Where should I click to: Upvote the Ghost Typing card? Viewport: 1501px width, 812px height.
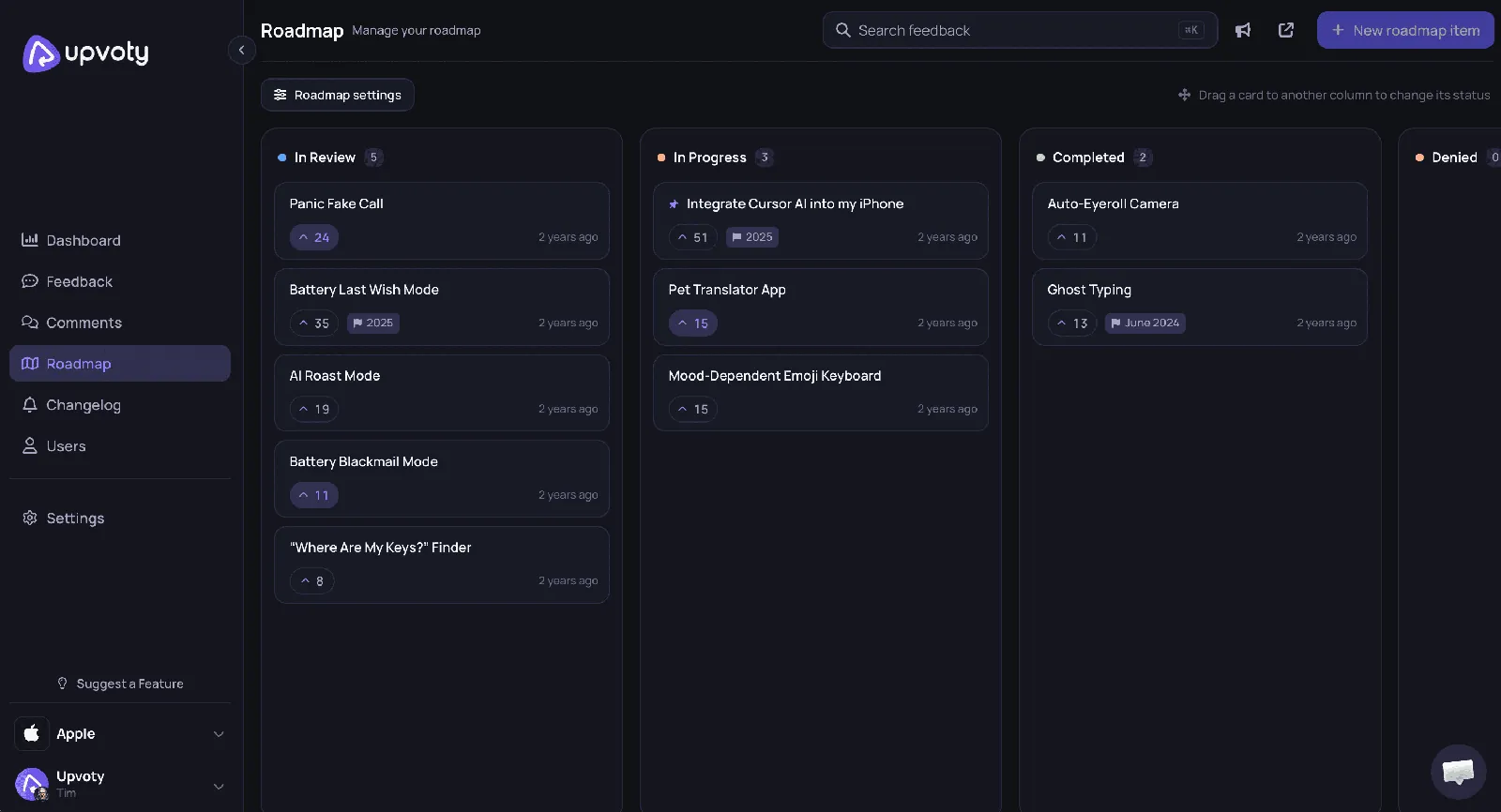click(x=1071, y=323)
